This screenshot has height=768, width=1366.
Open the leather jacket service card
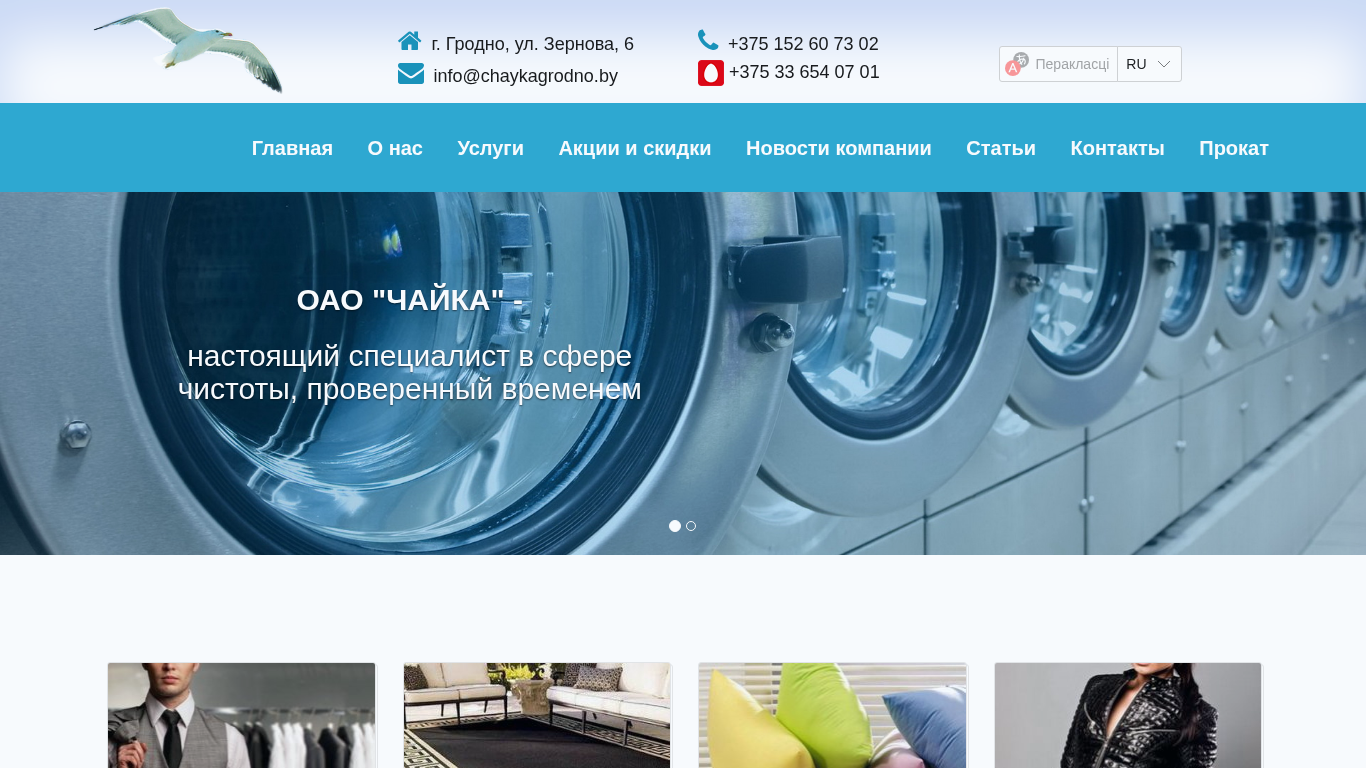point(1128,715)
